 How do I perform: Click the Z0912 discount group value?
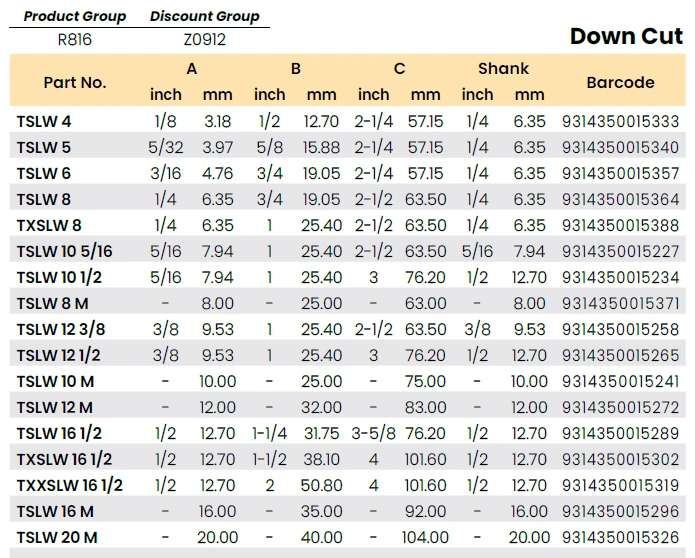click(x=204, y=40)
